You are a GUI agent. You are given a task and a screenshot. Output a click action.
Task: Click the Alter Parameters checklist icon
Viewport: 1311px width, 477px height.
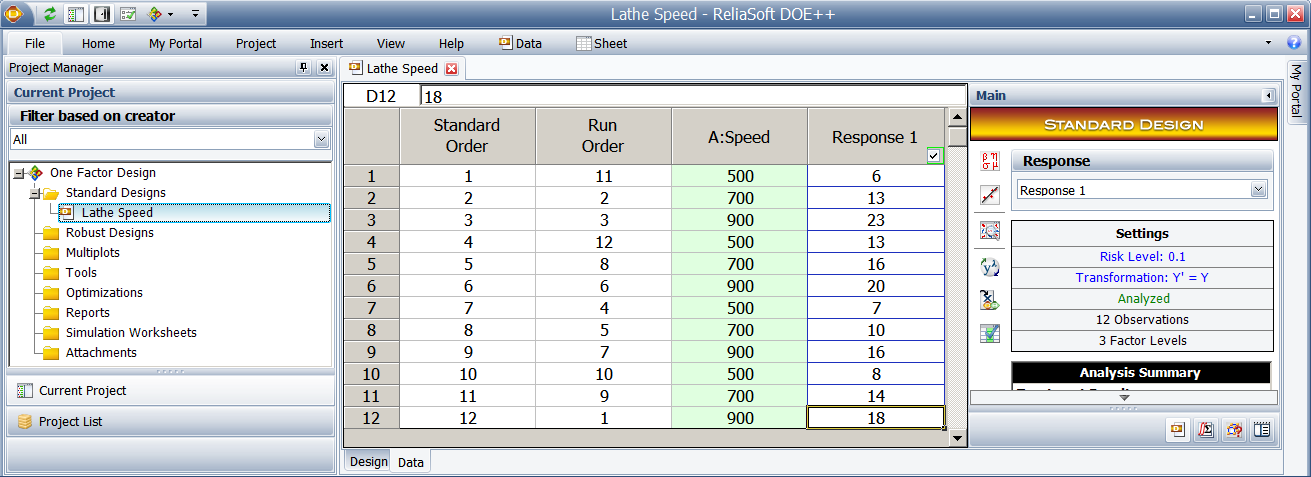[990, 333]
